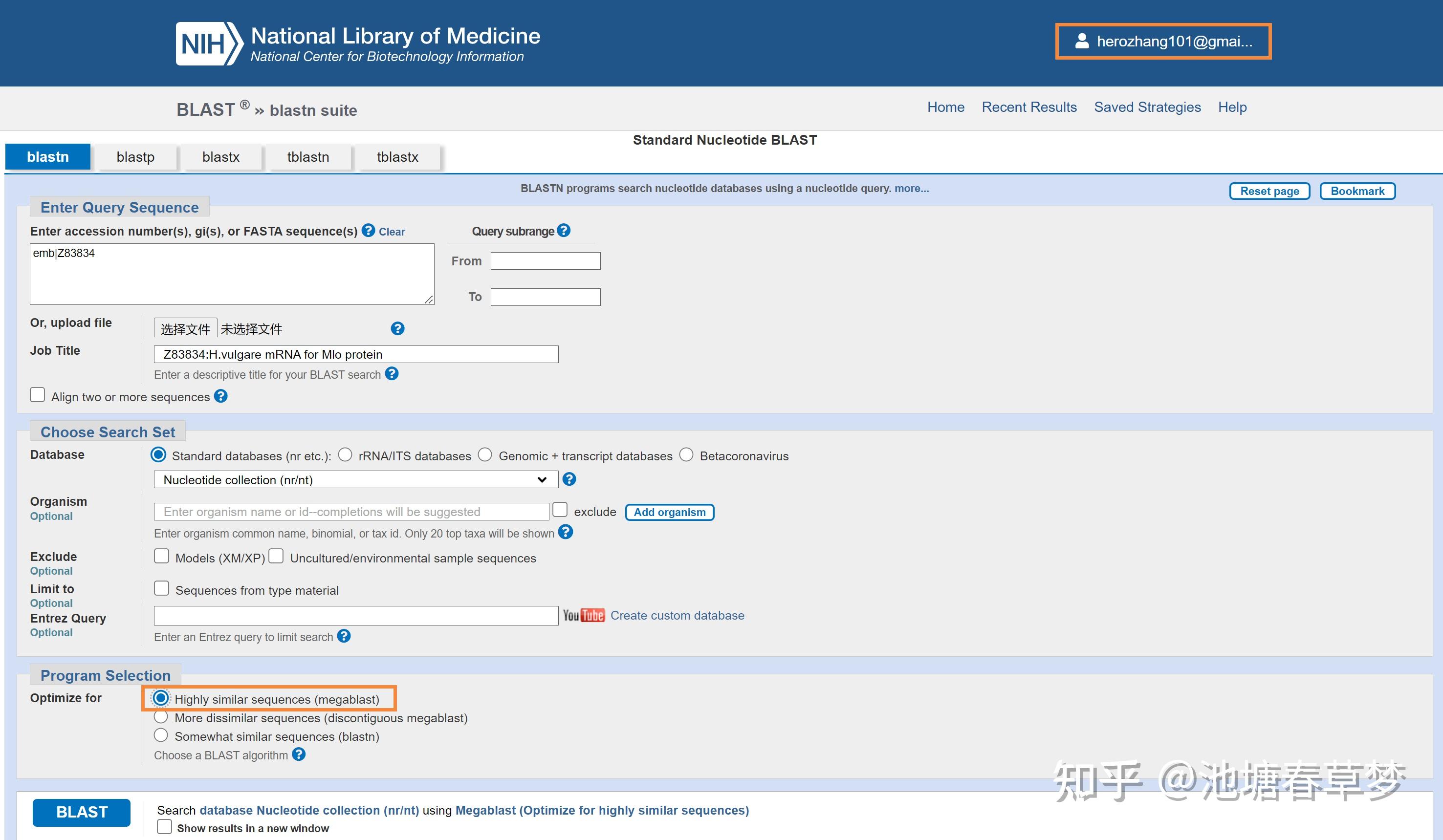Image resolution: width=1443 pixels, height=840 pixels.
Task: Enable Align two or more sequences checkbox
Action: (x=38, y=395)
